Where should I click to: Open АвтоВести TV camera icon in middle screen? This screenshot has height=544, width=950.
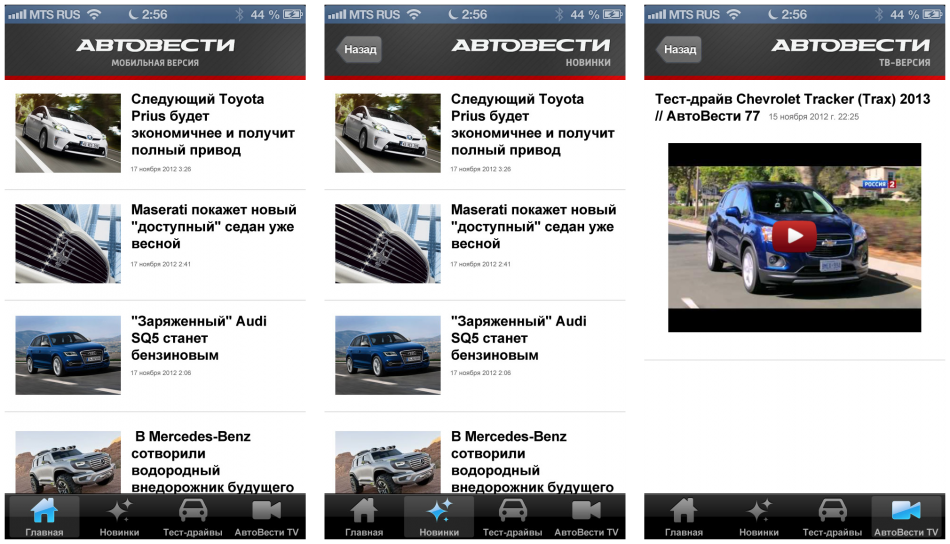[586, 511]
